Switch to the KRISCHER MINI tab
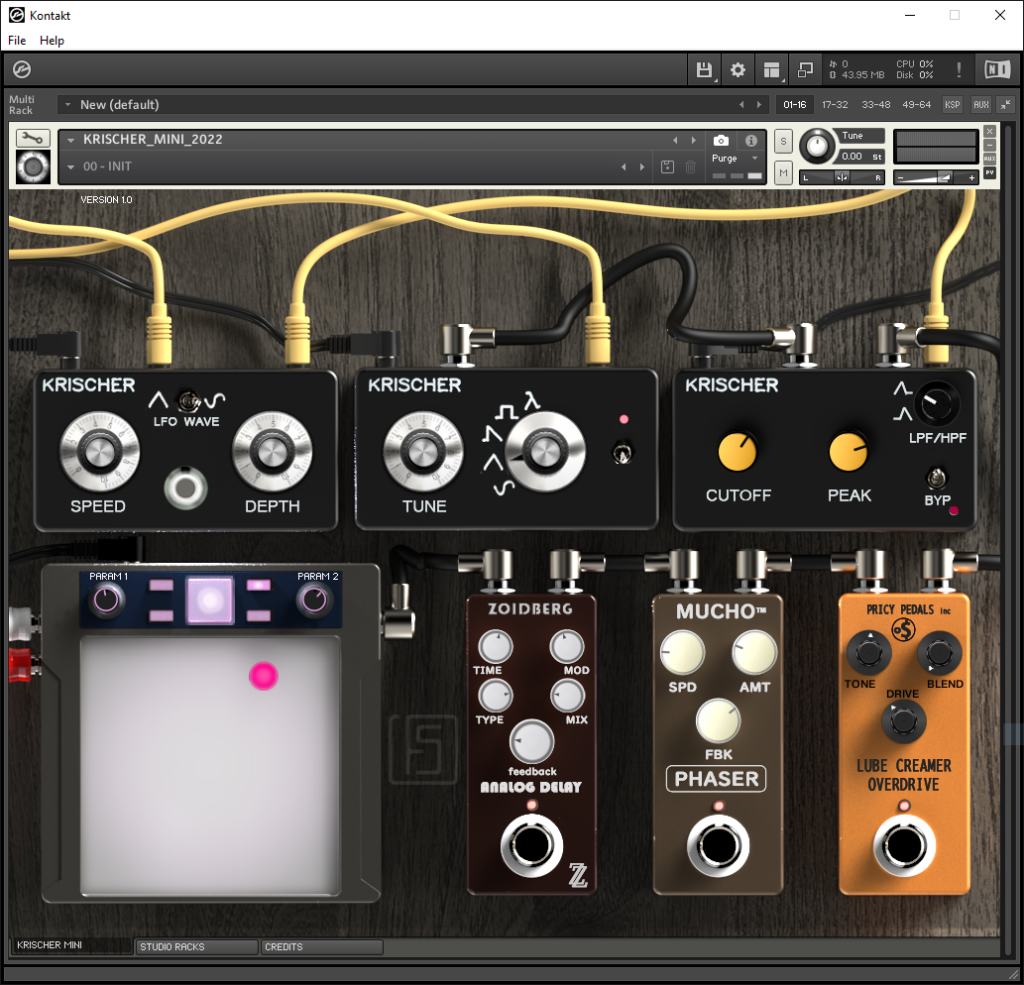 pyautogui.click(x=72, y=945)
